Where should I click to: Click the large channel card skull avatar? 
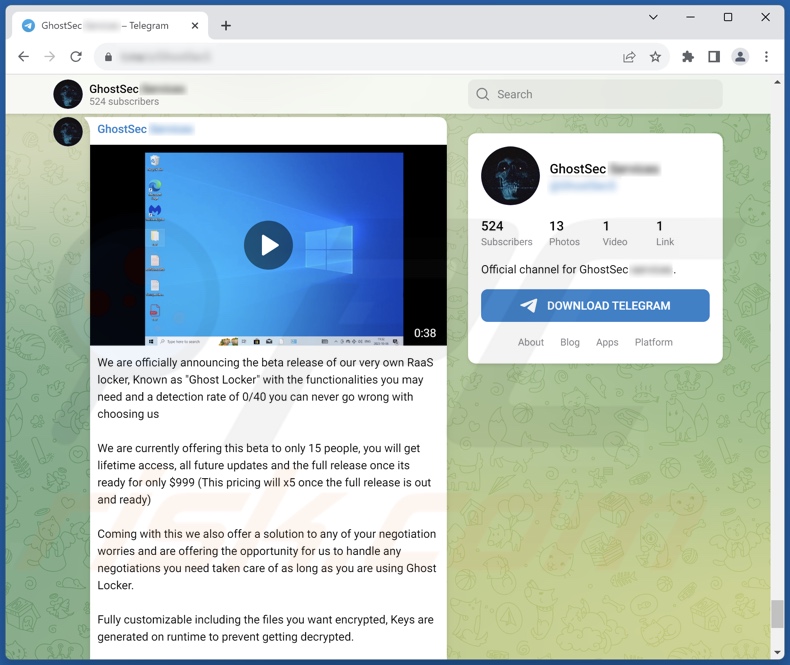pyautogui.click(x=510, y=175)
